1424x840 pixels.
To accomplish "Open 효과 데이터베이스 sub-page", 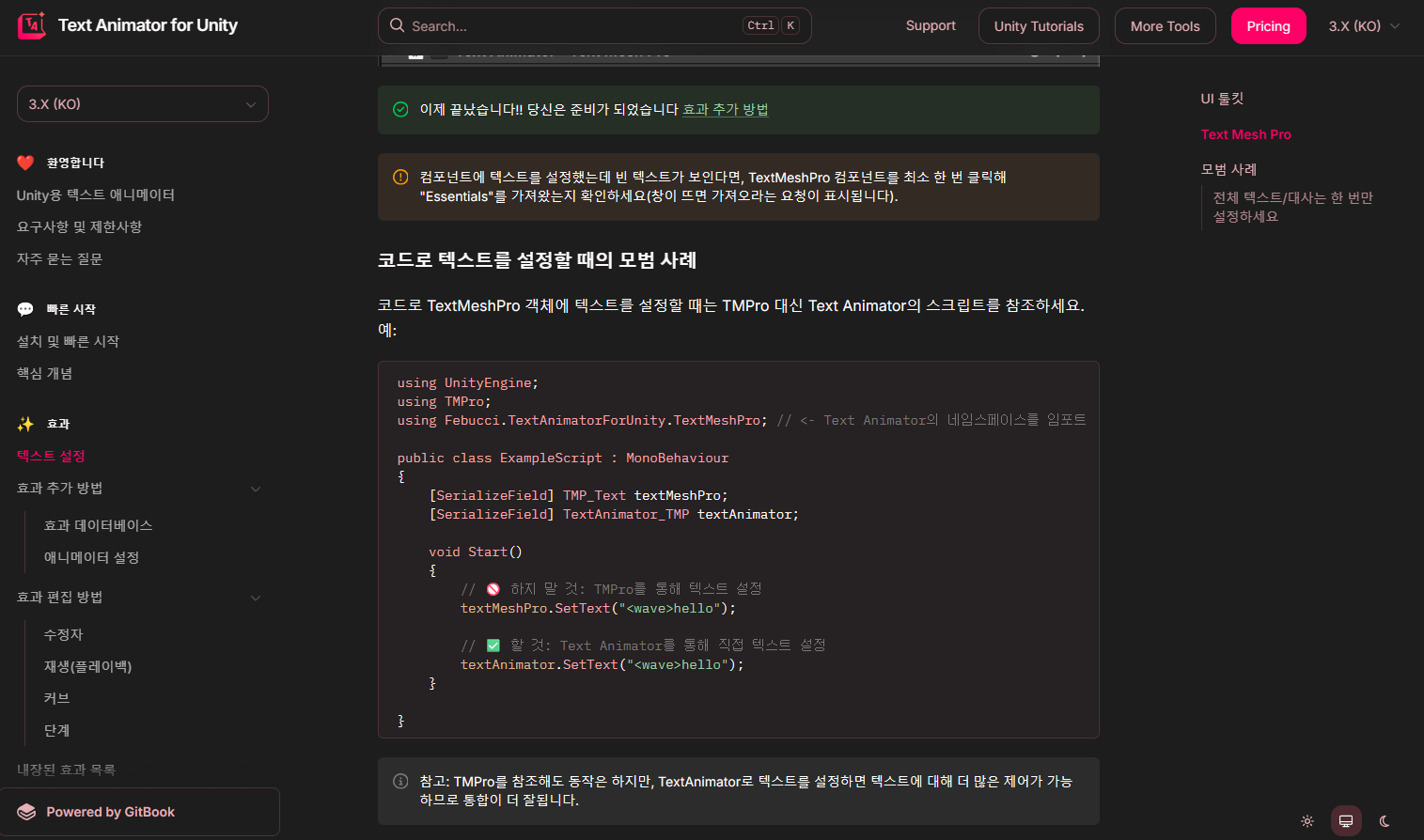I will point(99,525).
